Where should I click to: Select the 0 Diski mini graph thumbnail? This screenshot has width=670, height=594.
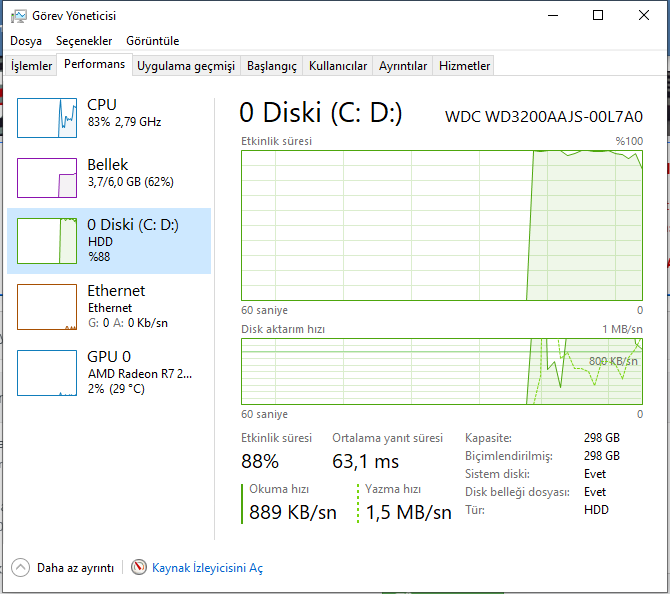[47, 241]
